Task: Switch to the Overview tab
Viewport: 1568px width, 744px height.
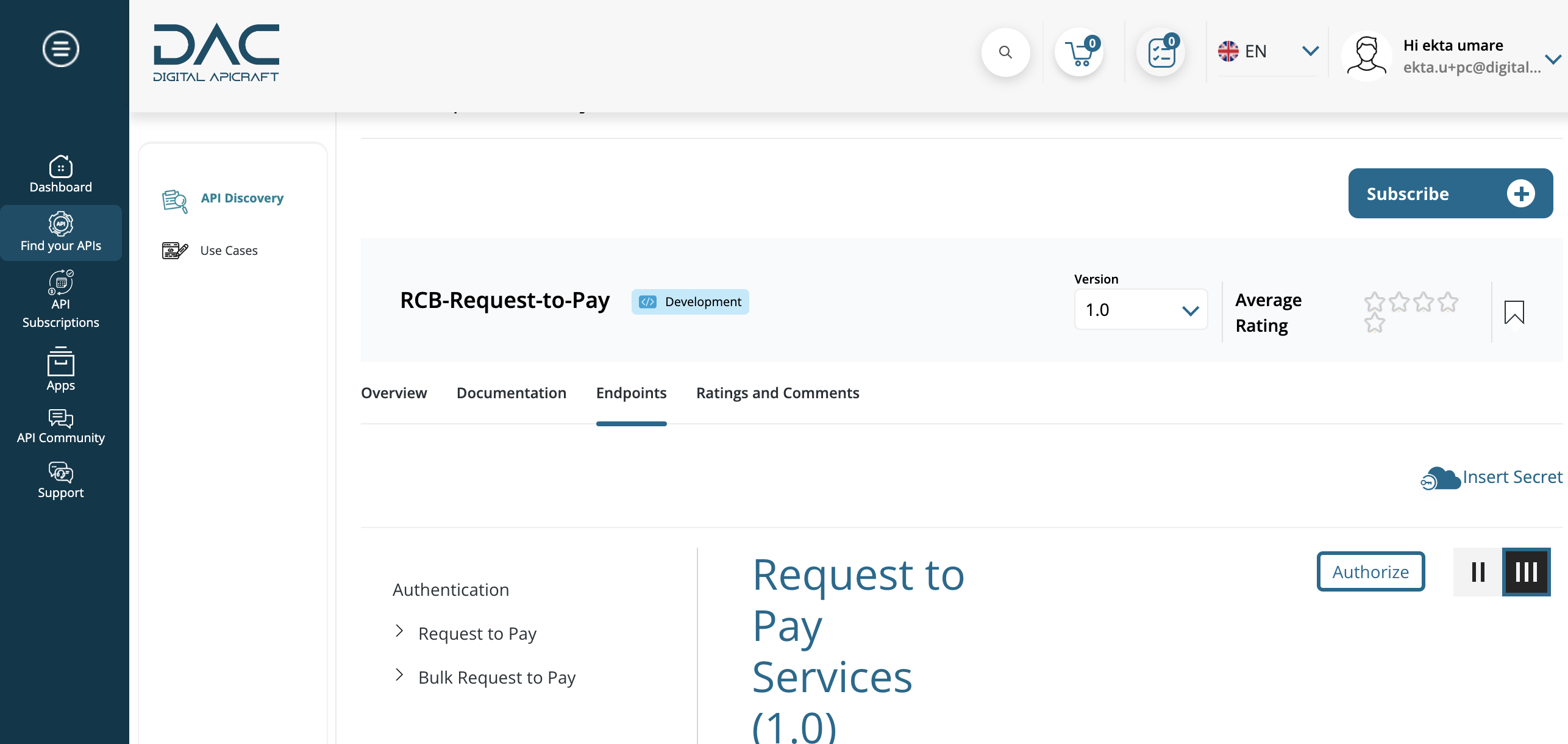Action: tap(394, 393)
